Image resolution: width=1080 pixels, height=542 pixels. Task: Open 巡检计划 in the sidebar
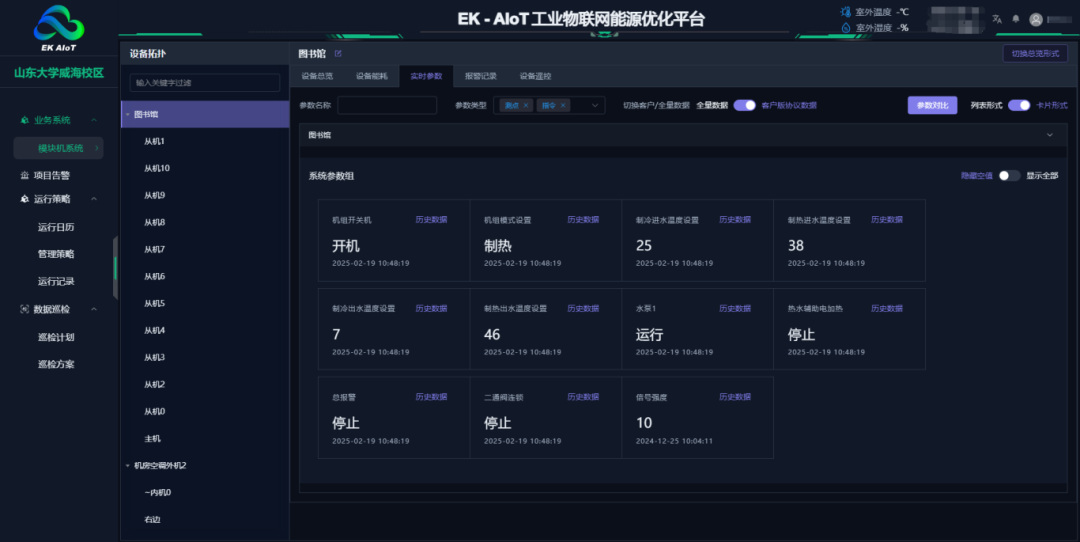pyautogui.click(x=56, y=337)
